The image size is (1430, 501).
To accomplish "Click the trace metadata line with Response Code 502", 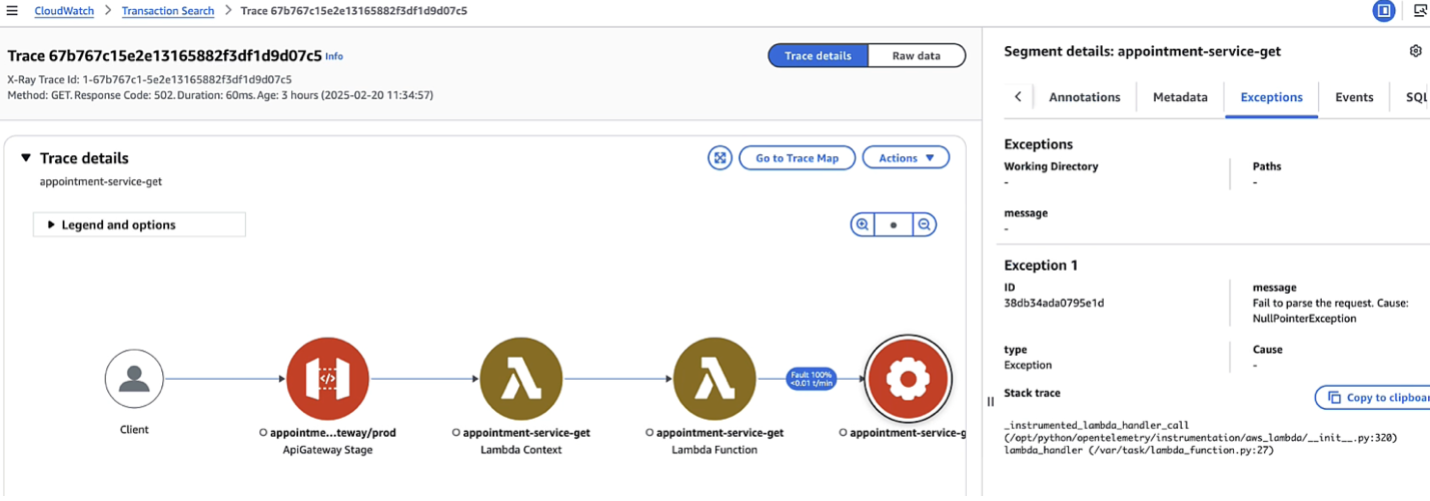I will (220, 95).
